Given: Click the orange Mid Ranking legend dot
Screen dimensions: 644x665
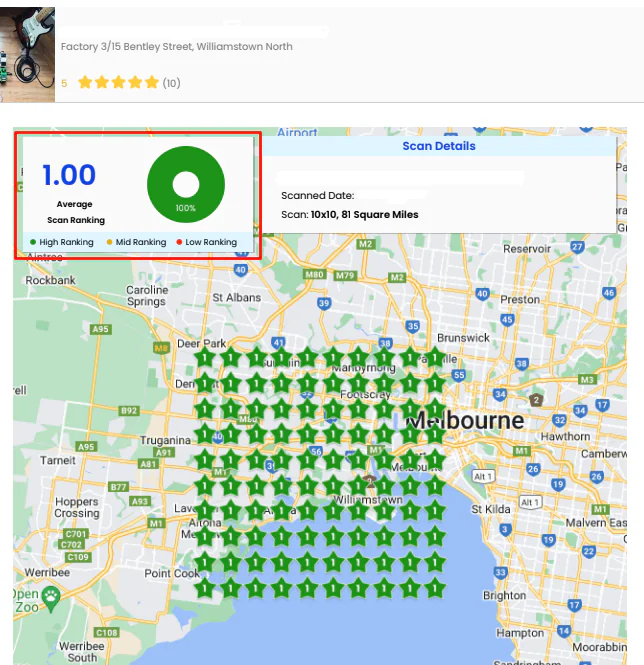Looking at the screenshot, I should point(109,242).
